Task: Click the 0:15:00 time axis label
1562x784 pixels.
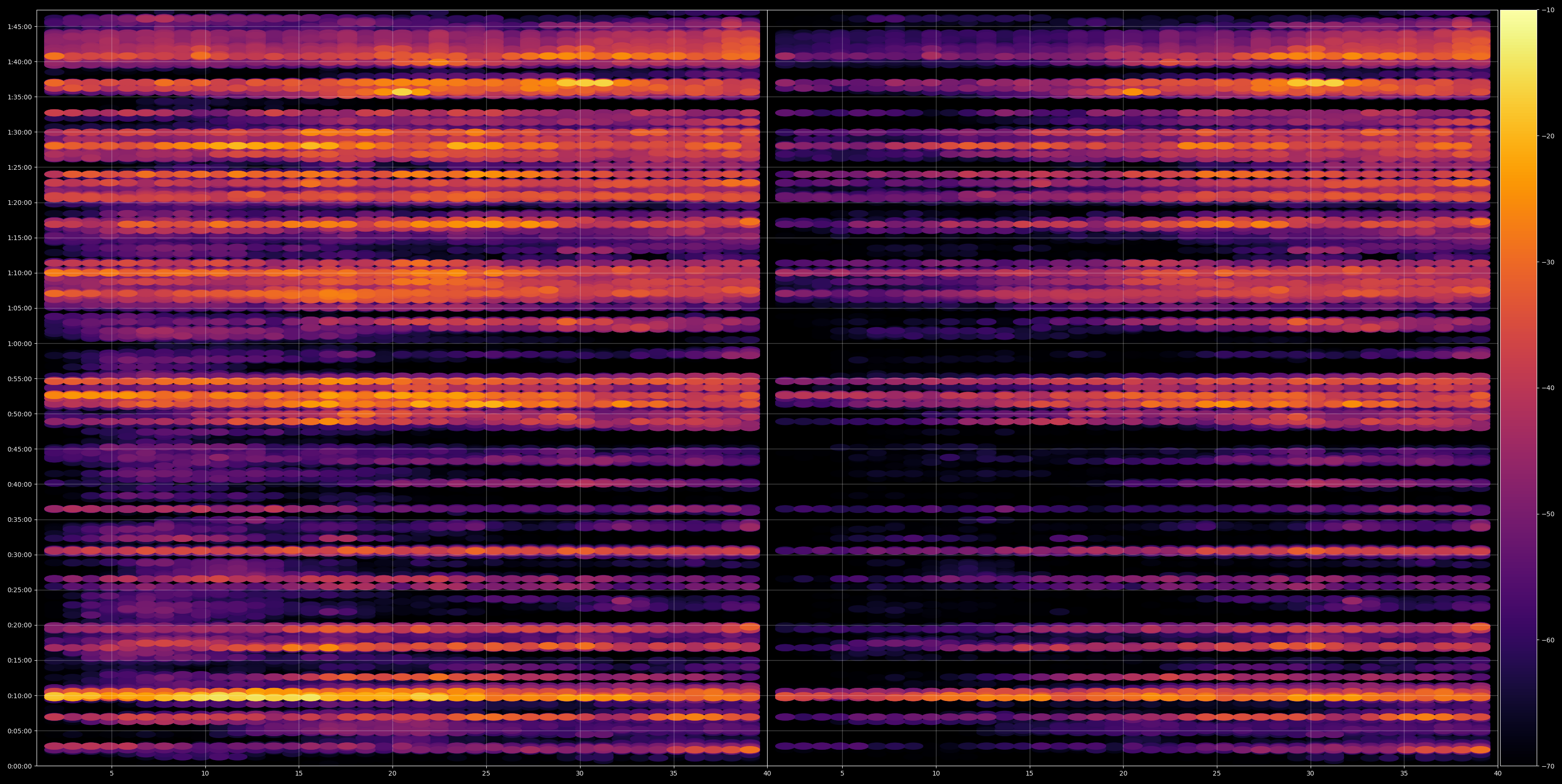Action: coord(19,660)
